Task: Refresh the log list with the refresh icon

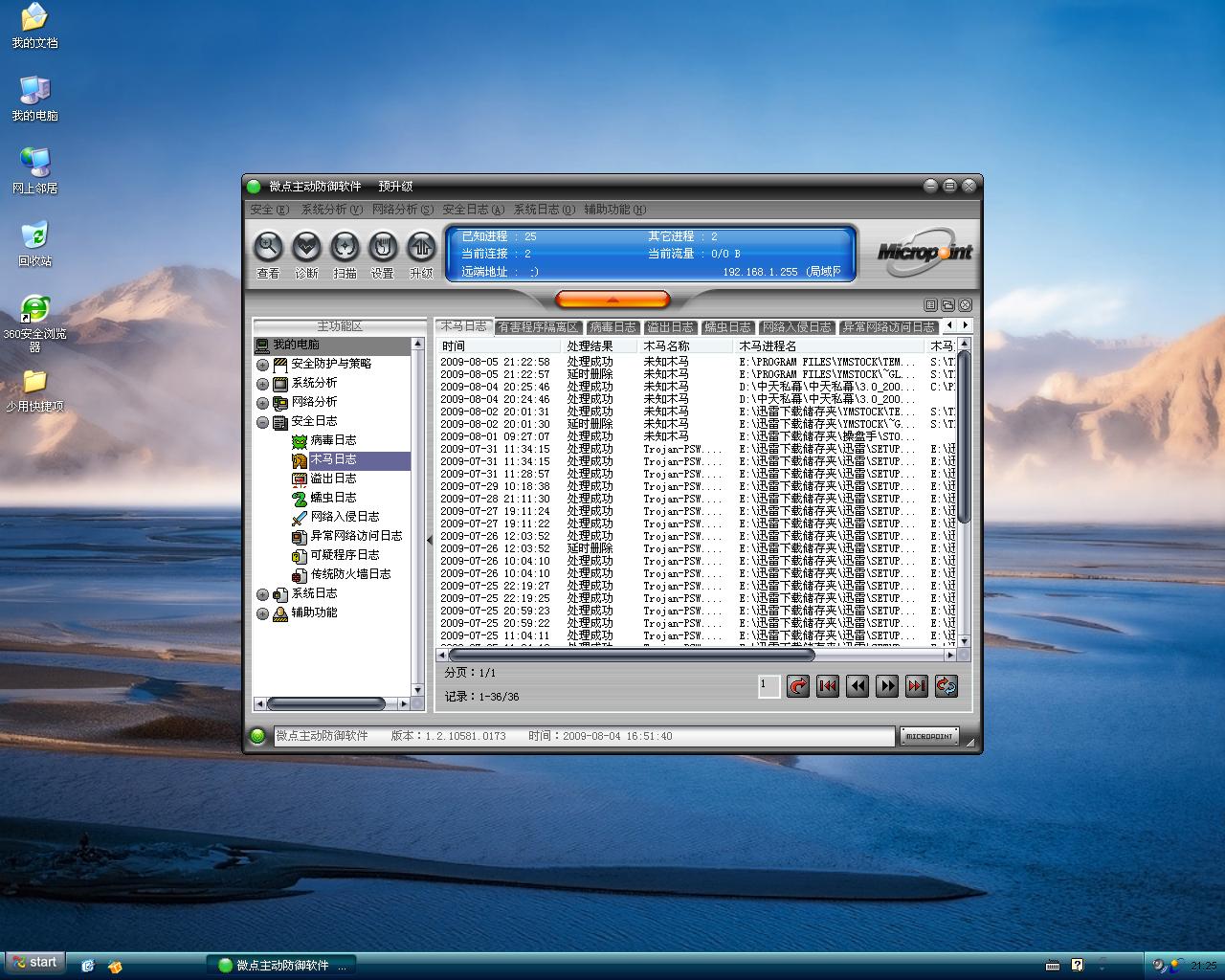Action: tap(947, 685)
